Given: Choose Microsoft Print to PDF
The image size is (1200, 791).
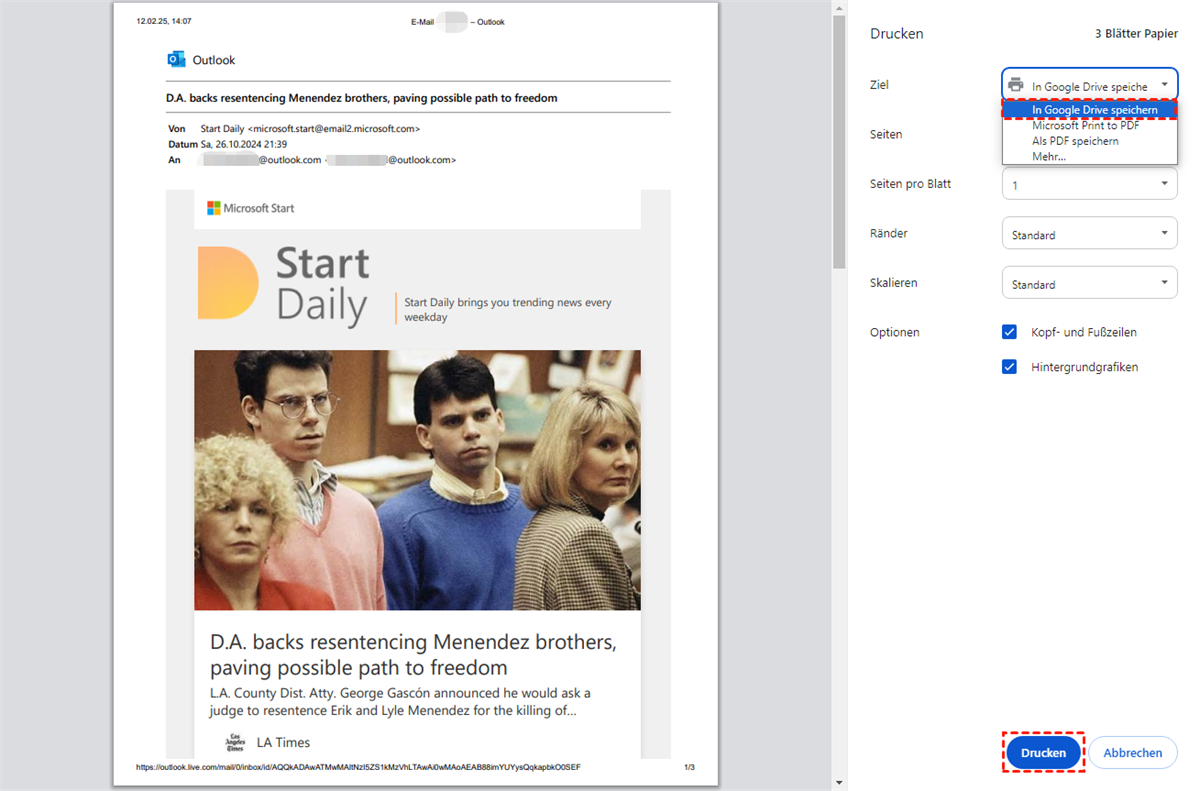Looking at the screenshot, I should coord(1085,126).
